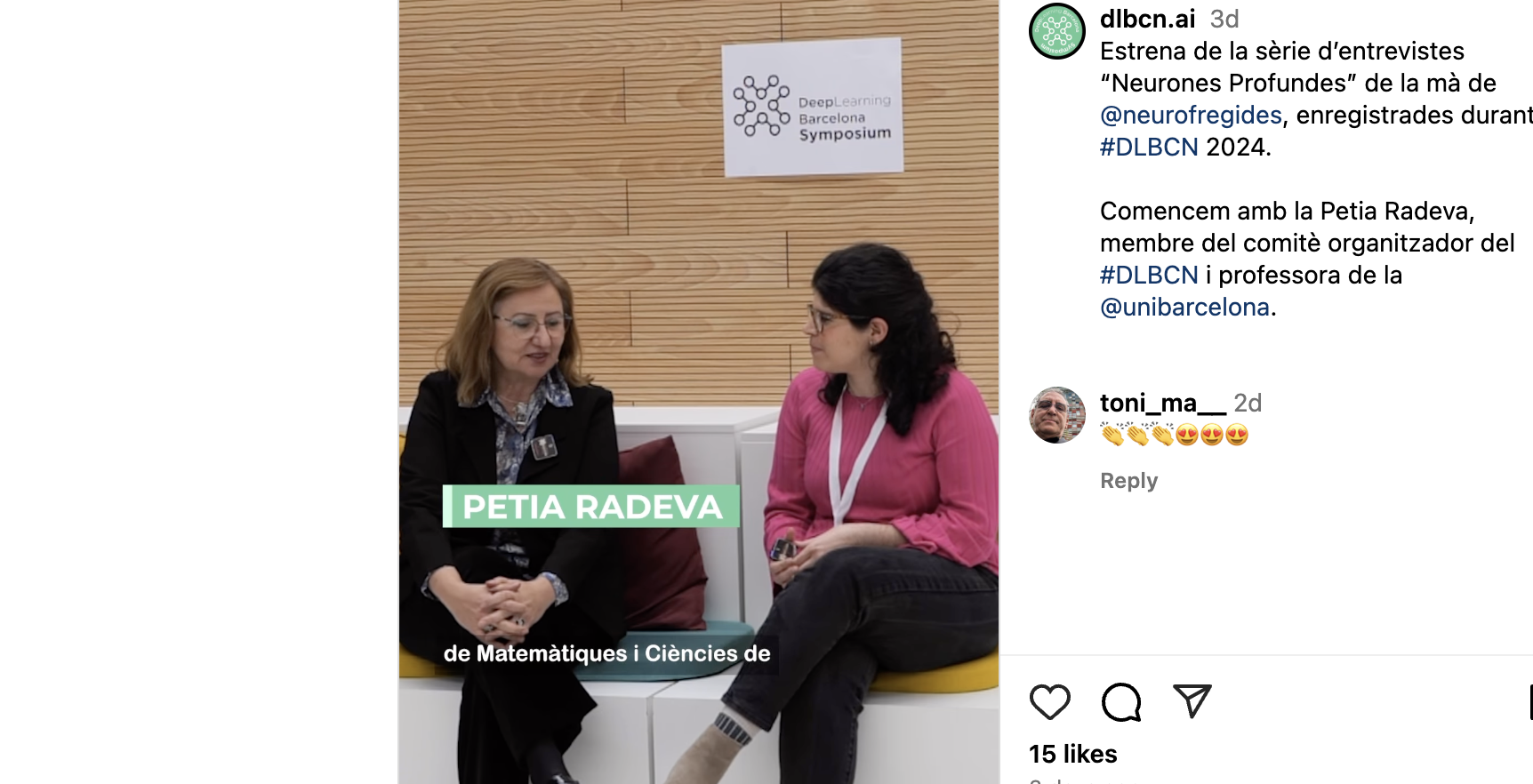Click the video subtitle caption text
The height and width of the screenshot is (784, 1533).
(x=607, y=653)
